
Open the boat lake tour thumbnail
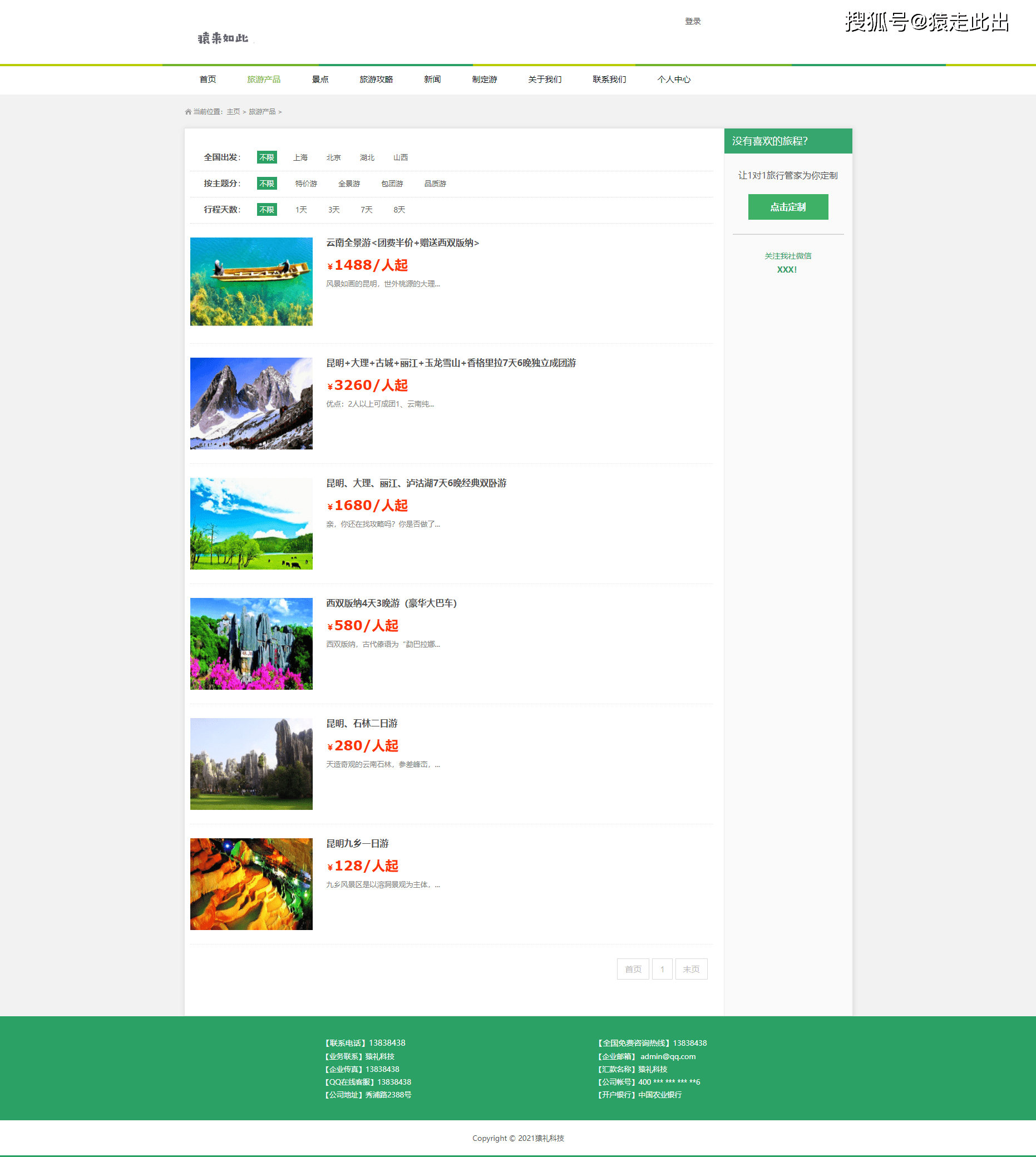[x=251, y=281]
